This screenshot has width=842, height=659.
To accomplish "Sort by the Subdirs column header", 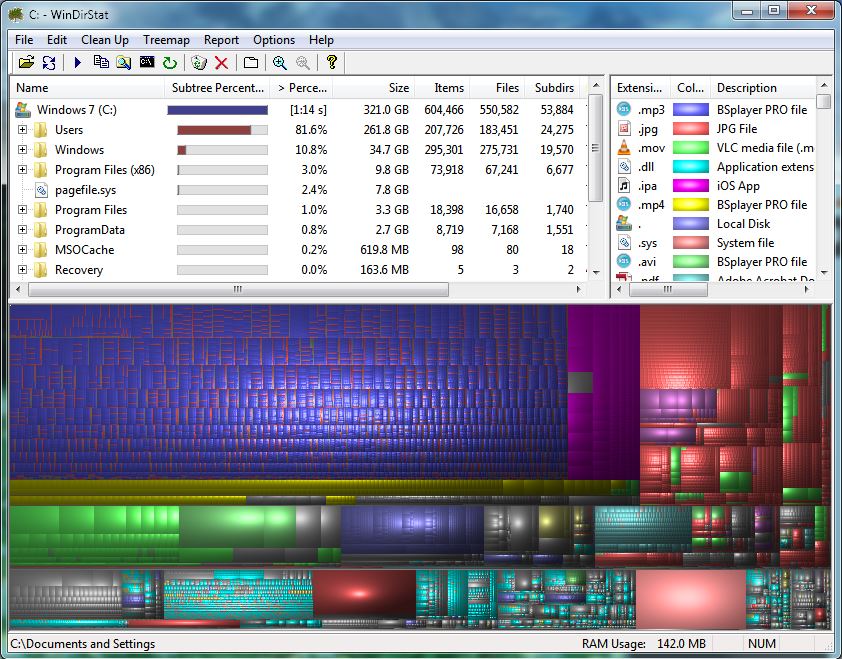I will point(553,88).
